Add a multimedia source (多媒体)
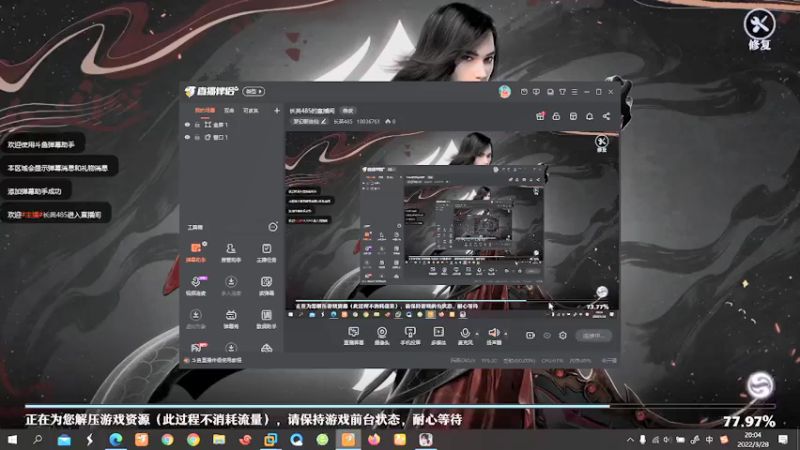The height and width of the screenshot is (450, 800). (438, 336)
